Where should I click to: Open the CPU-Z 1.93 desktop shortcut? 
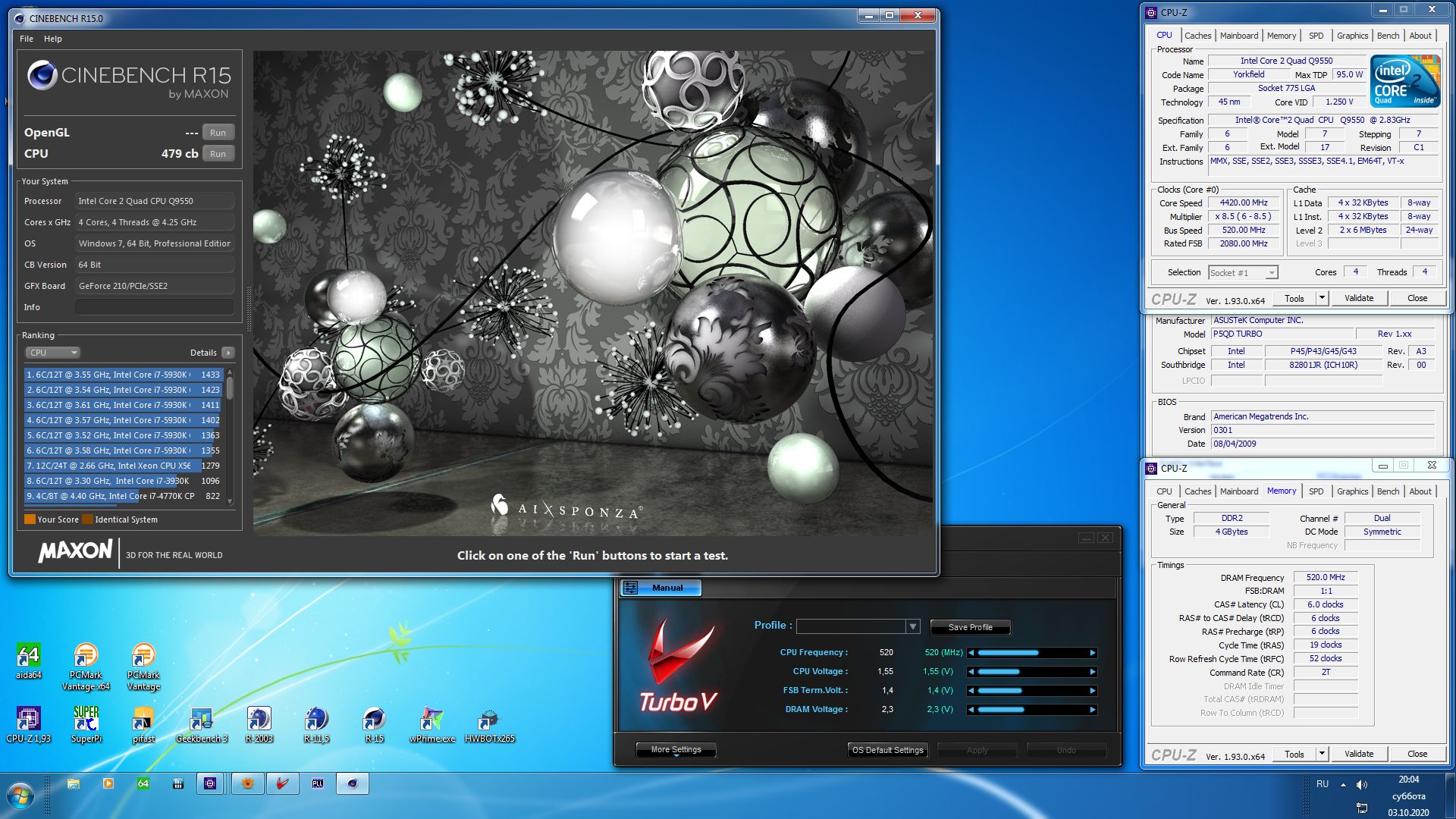pyautogui.click(x=28, y=724)
